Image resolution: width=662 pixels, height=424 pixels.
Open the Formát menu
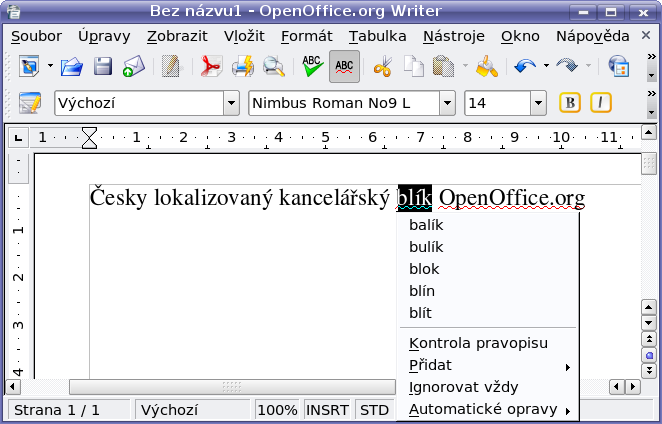[307, 36]
